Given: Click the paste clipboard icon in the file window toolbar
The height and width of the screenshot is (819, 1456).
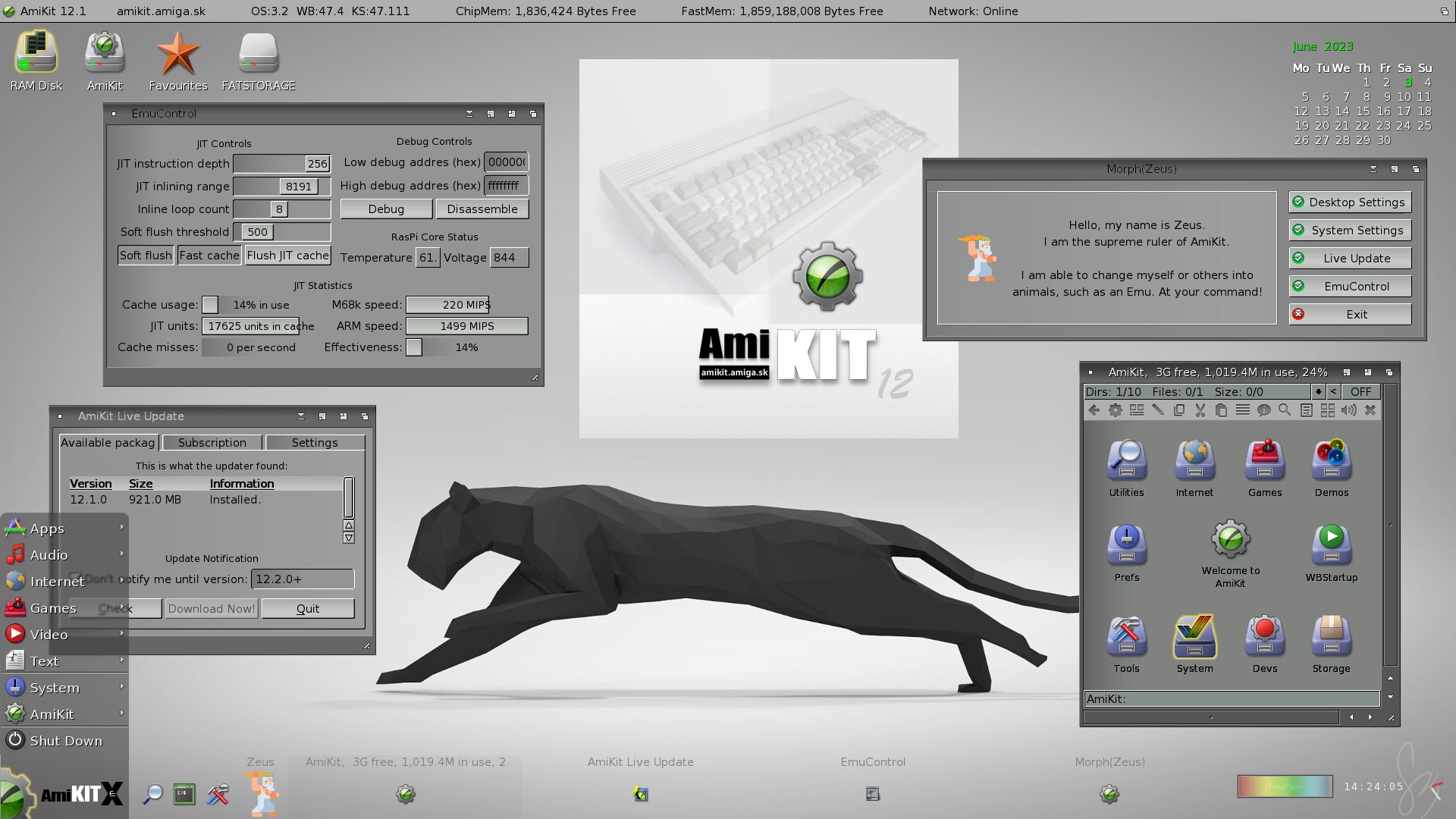Looking at the screenshot, I should (1221, 410).
